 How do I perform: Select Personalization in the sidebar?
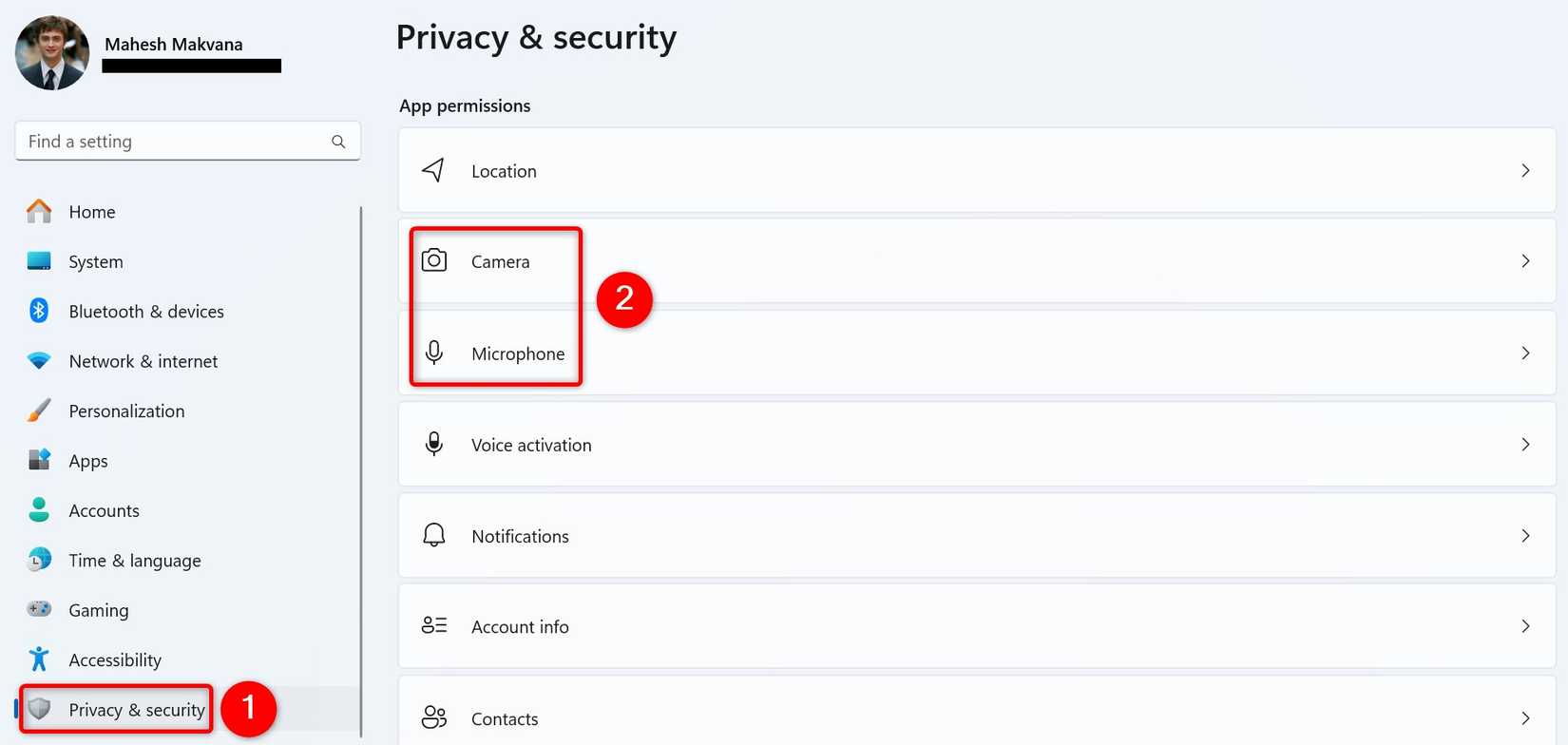pos(126,411)
